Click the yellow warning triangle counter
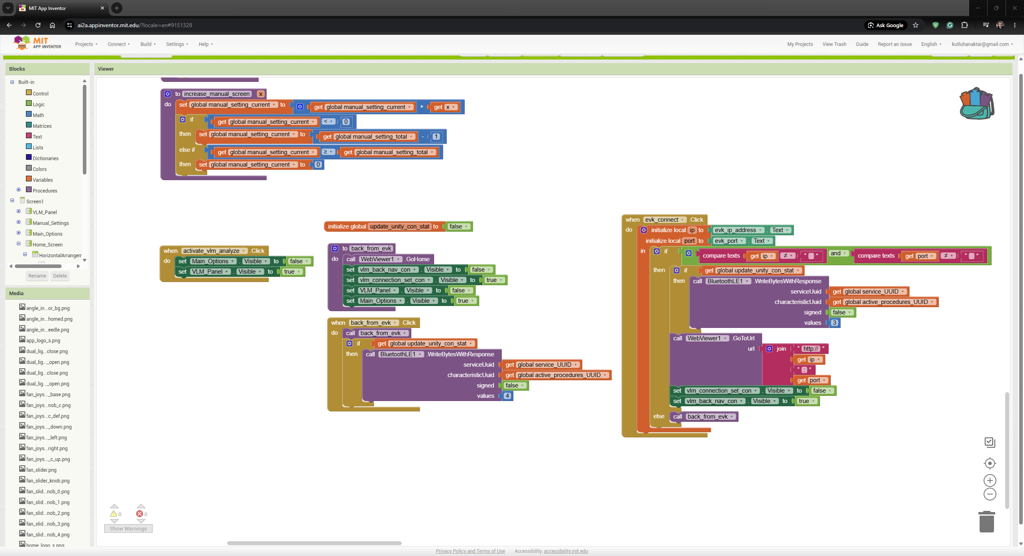This screenshot has width=1024, height=556. pos(114,514)
